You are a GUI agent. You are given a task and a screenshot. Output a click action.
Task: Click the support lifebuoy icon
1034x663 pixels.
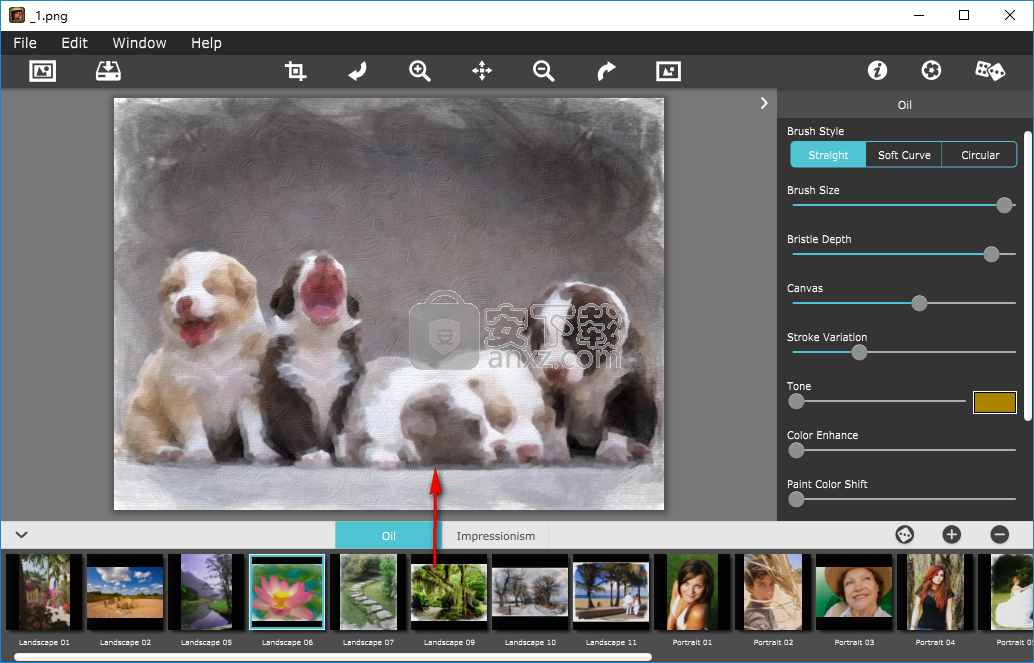(931, 71)
